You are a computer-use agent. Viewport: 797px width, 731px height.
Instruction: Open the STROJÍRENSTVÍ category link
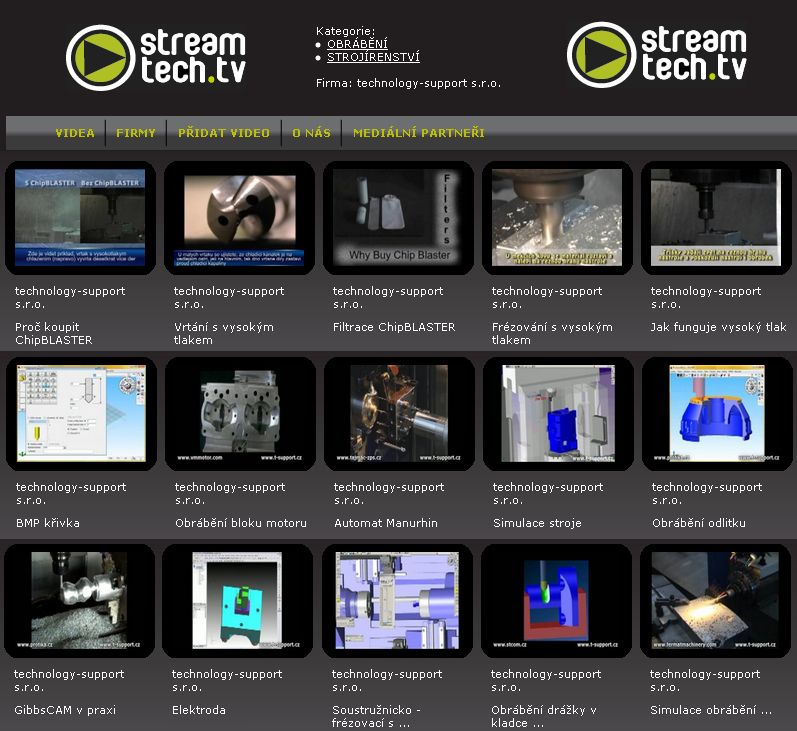373,58
